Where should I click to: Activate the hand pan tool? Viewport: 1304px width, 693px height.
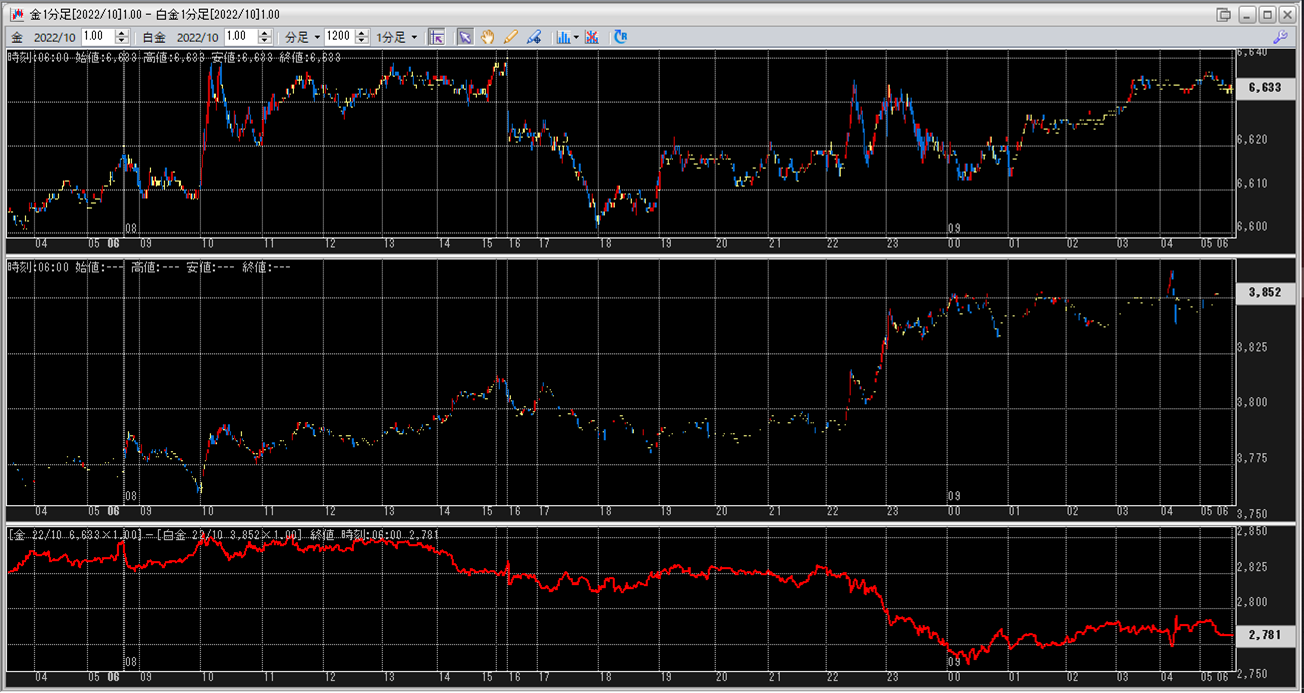pyautogui.click(x=488, y=37)
